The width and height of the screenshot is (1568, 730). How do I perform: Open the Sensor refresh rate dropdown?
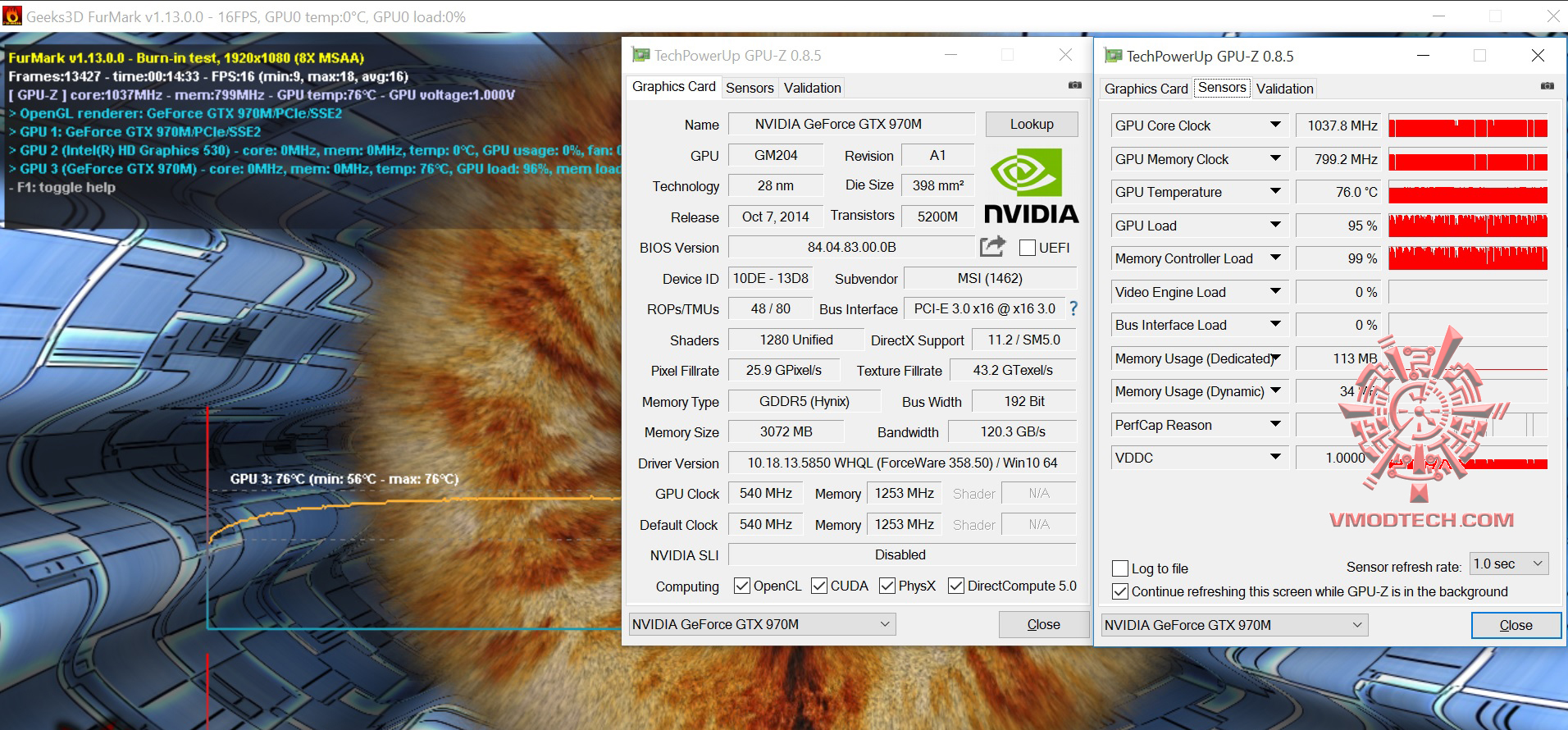click(1509, 564)
